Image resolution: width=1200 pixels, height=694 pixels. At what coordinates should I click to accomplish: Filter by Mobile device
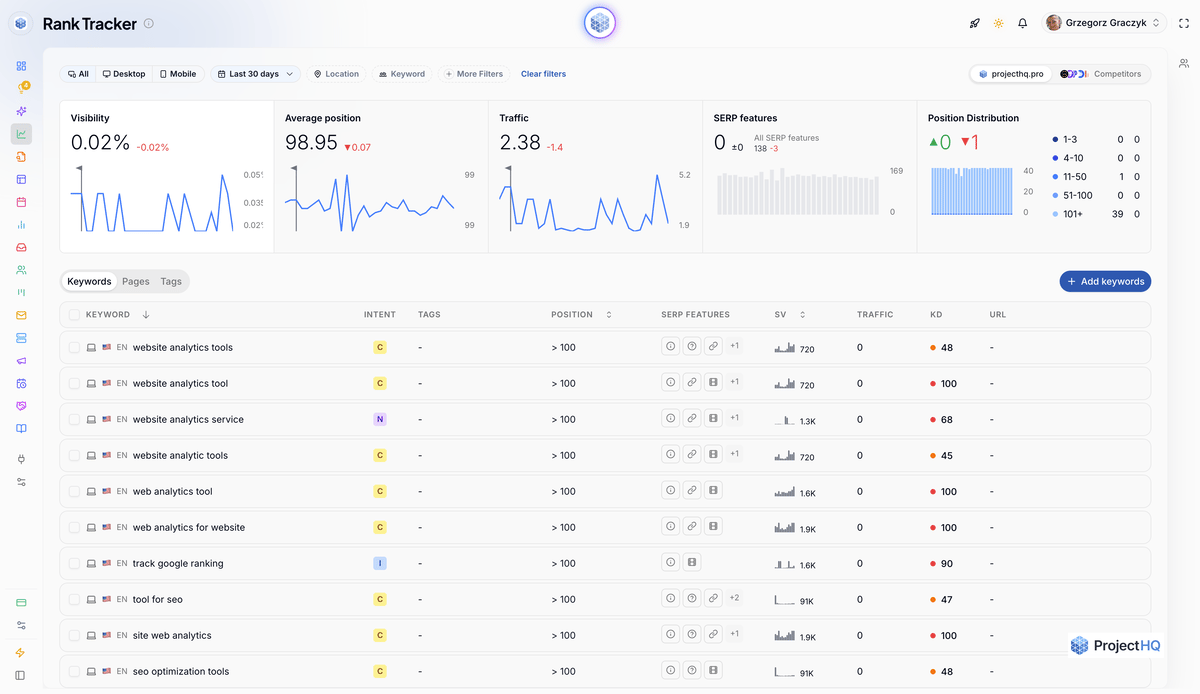pyautogui.click(x=178, y=74)
